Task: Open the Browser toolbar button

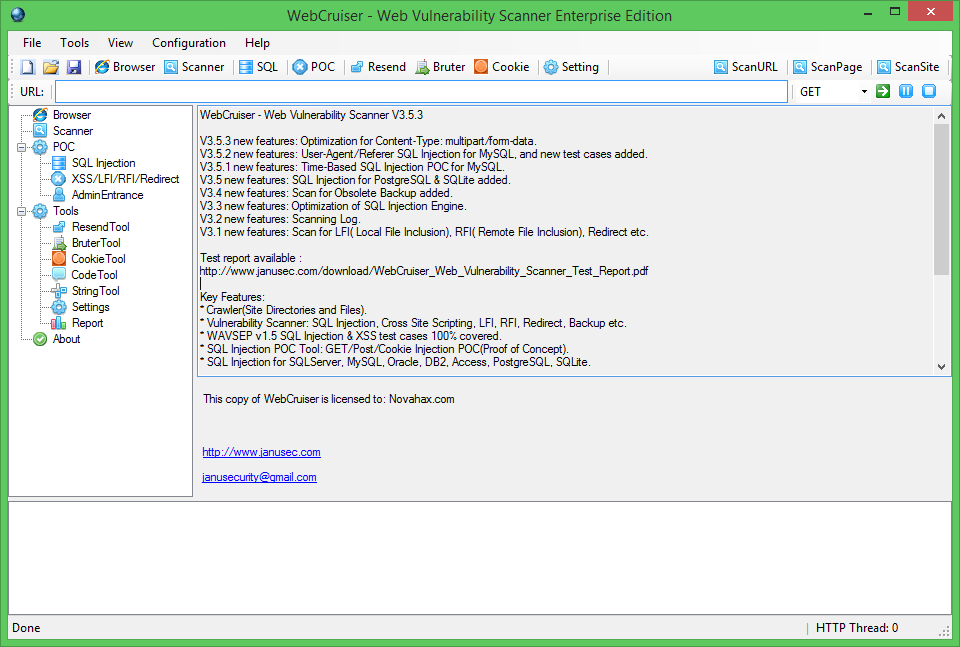Action: click(x=125, y=67)
